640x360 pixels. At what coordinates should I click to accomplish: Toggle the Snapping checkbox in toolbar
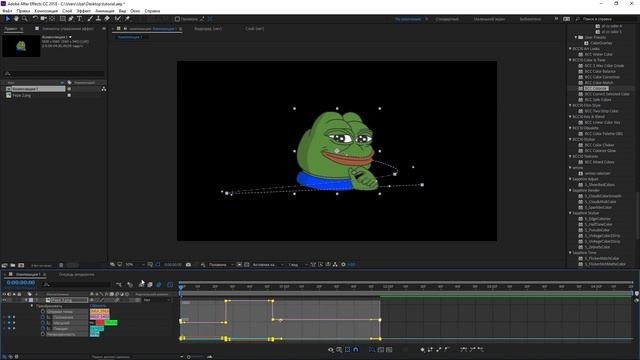tap(177, 19)
